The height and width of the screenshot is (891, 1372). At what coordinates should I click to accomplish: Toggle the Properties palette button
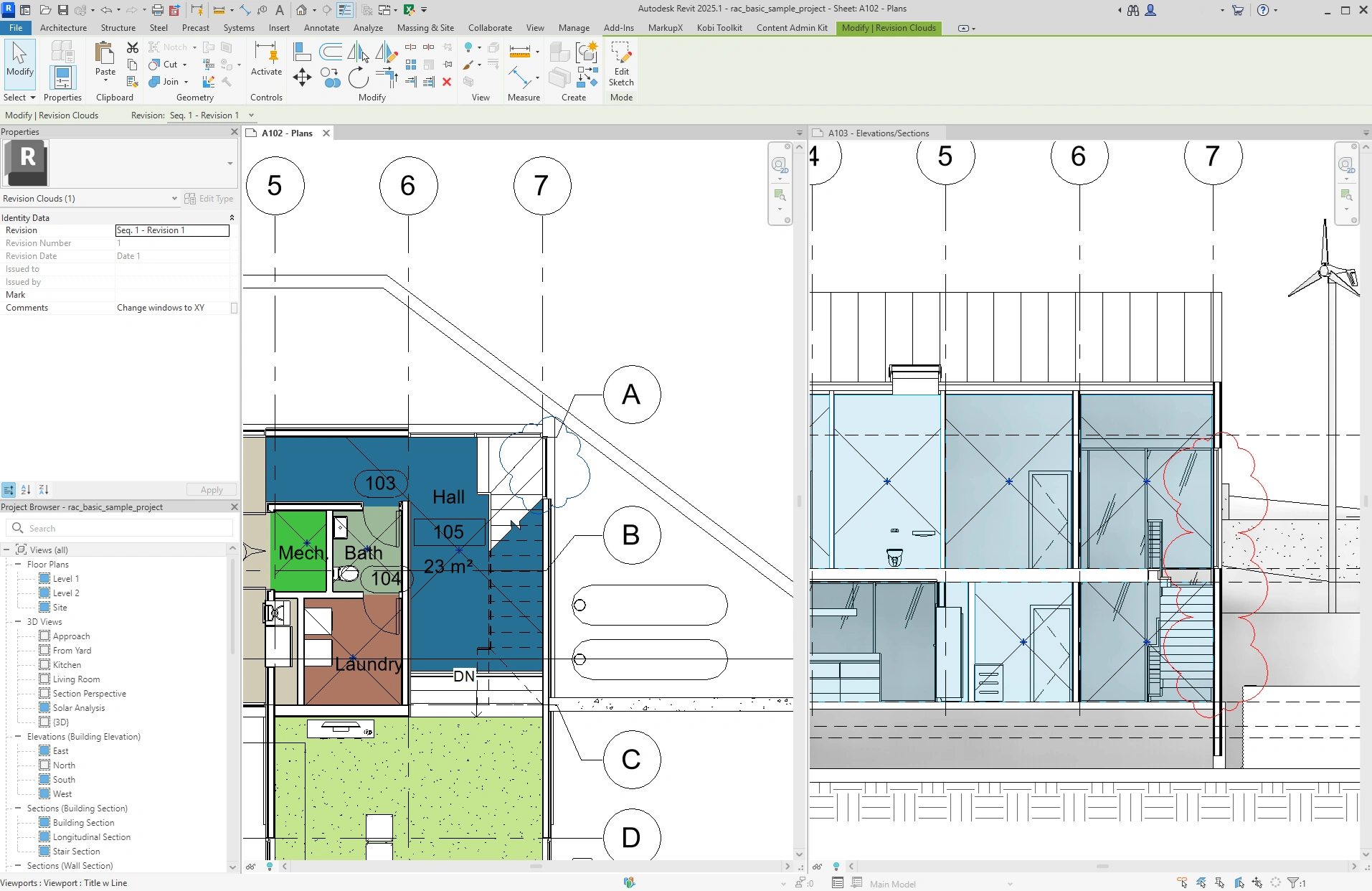tap(62, 77)
